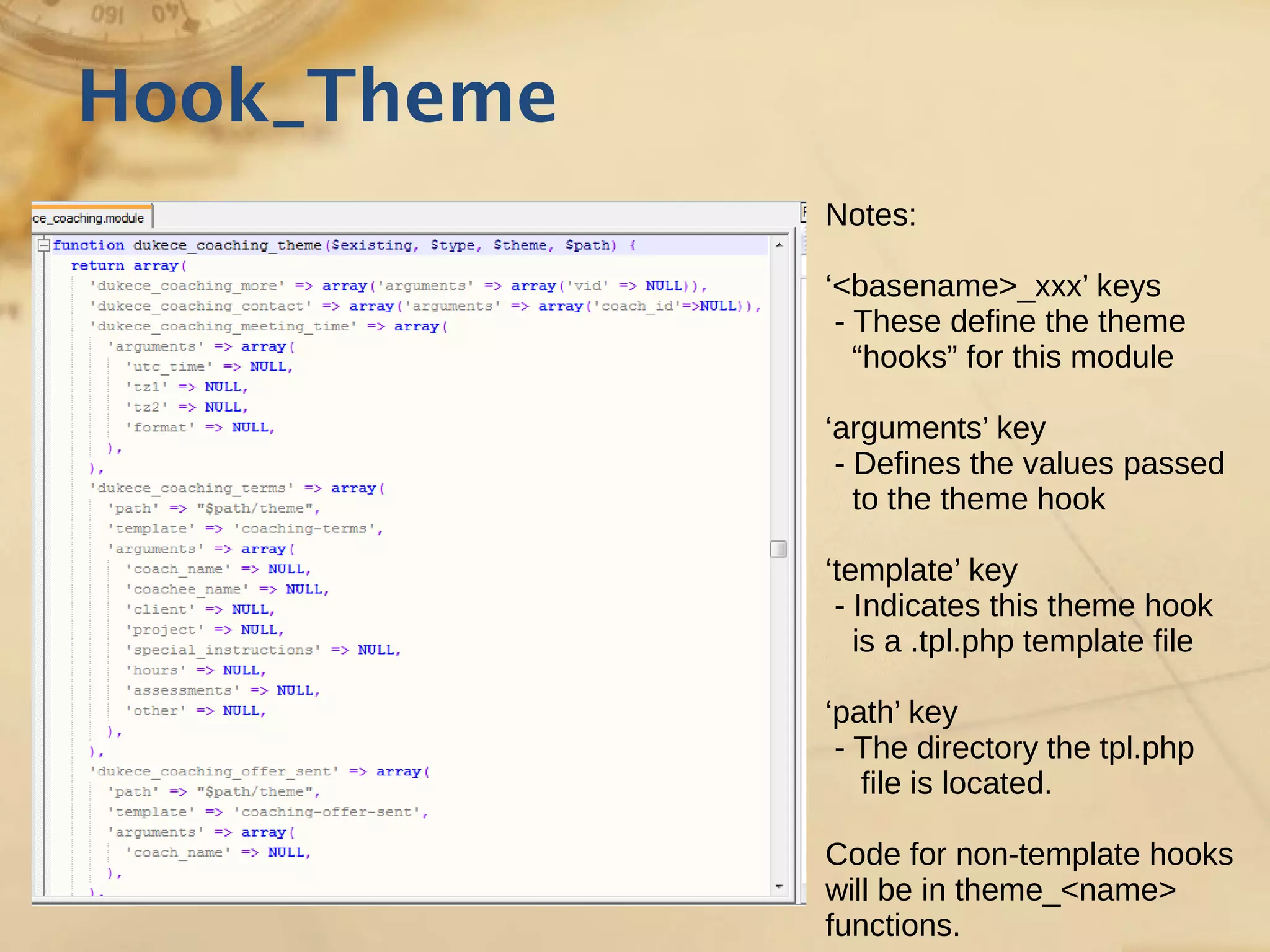
Task: Click the 'coachee_name' => NULL line
Action: click(x=228, y=589)
